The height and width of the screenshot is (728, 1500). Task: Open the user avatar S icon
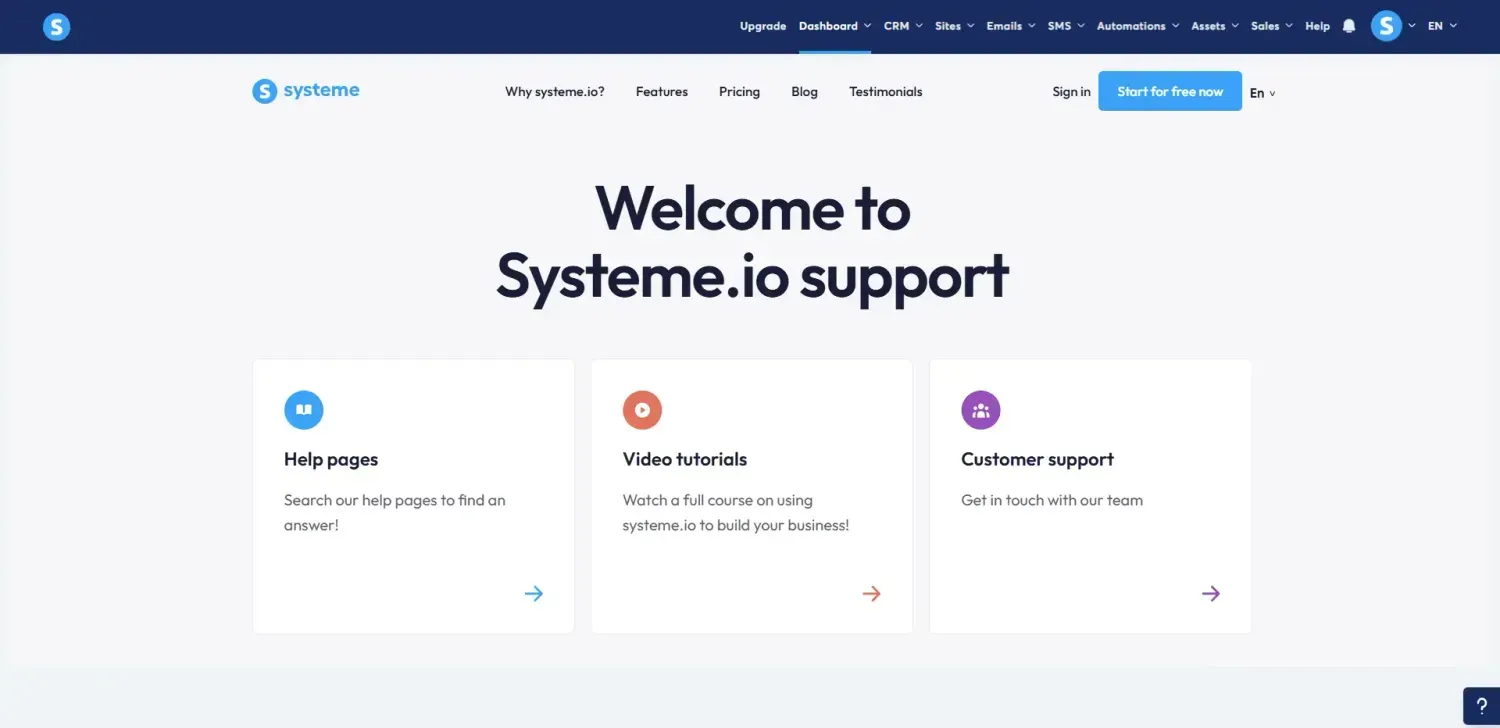(1386, 26)
